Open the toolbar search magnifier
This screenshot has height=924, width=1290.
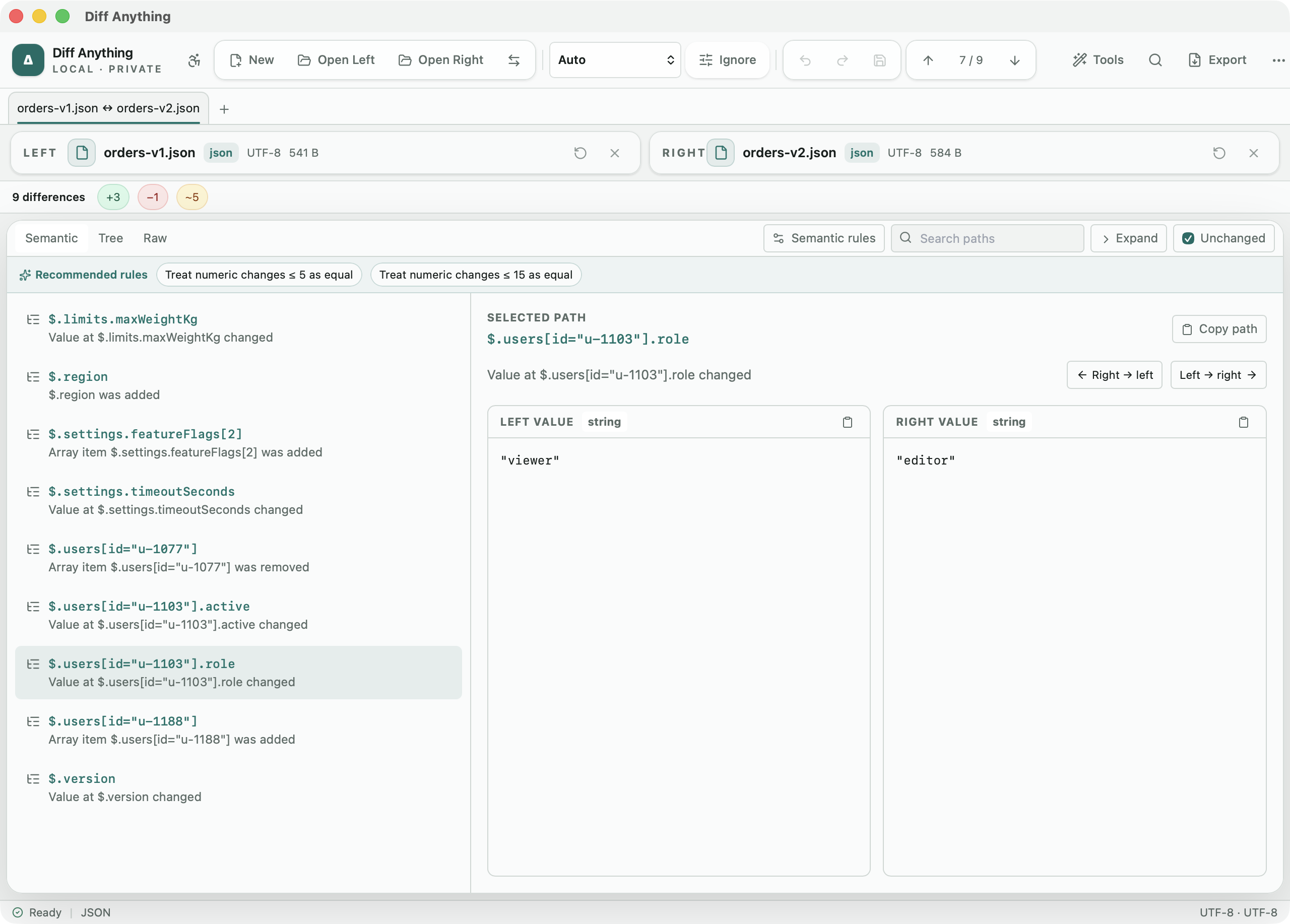(x=1154, y=60)
